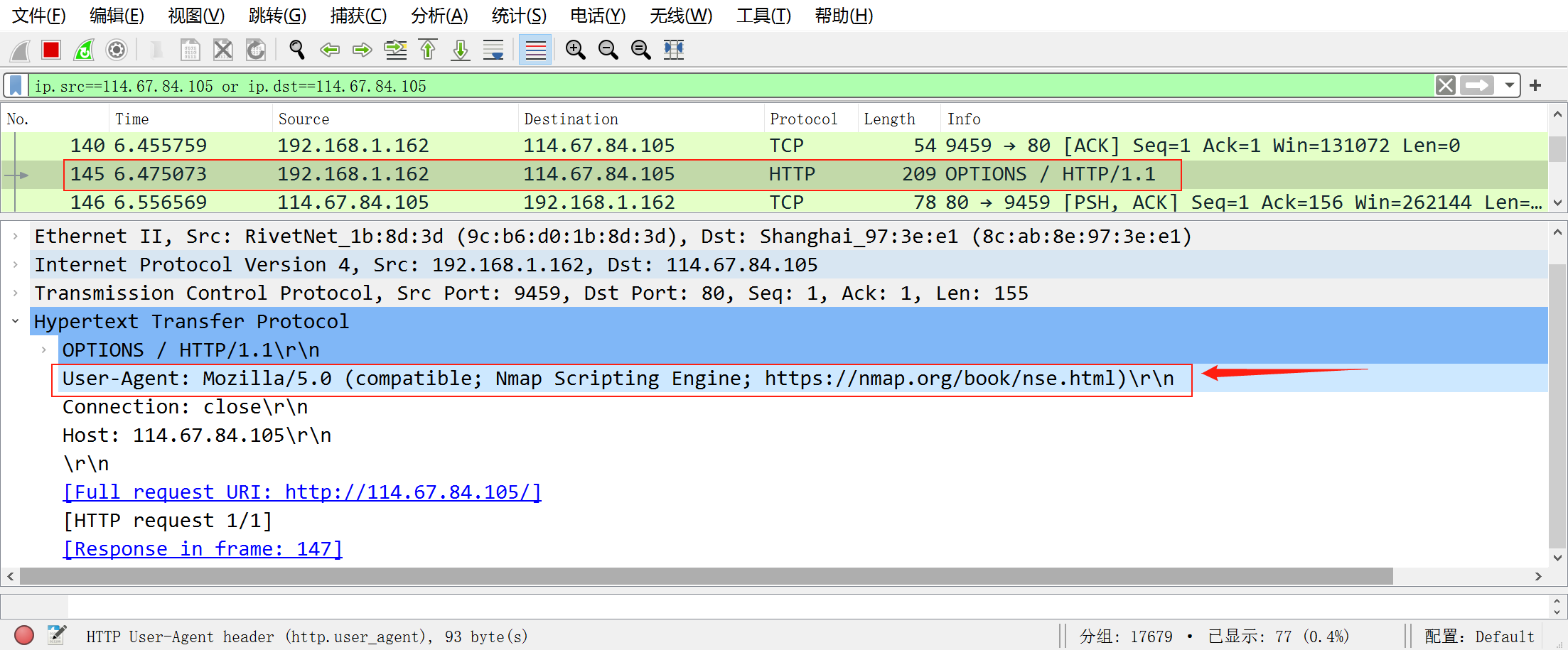Open capture options settings
The width and height of the screenshot is (1568, 650).
[x=116, y=50]
